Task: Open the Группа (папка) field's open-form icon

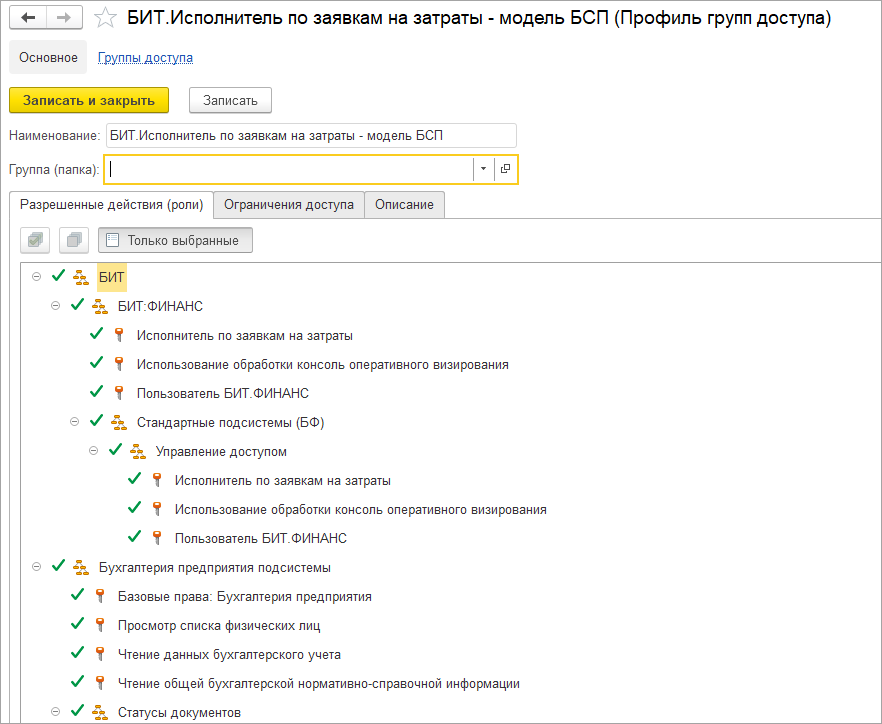Action: (505, 169)
